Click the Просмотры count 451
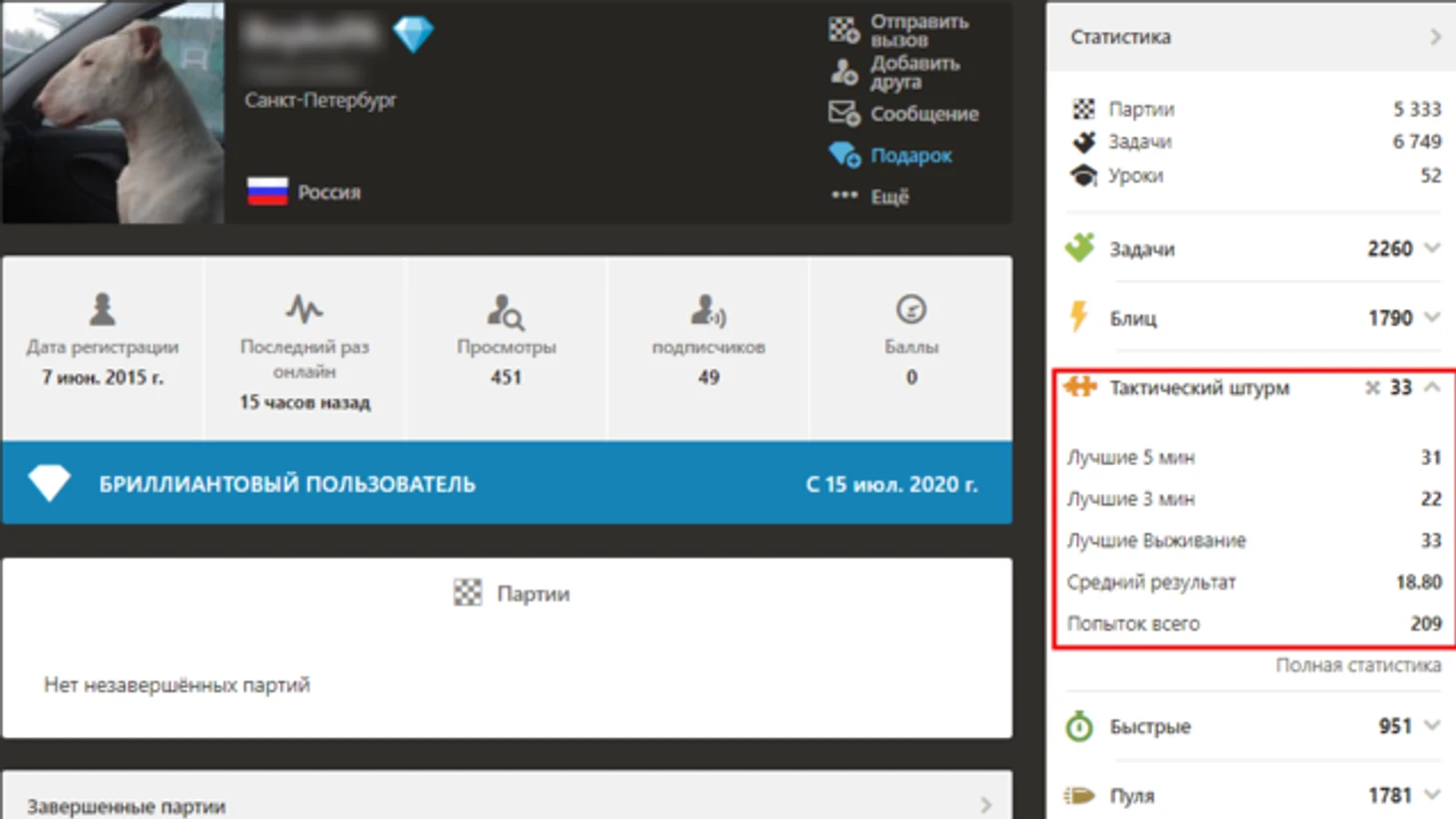 pyautogui.click(x=506, y=377)
